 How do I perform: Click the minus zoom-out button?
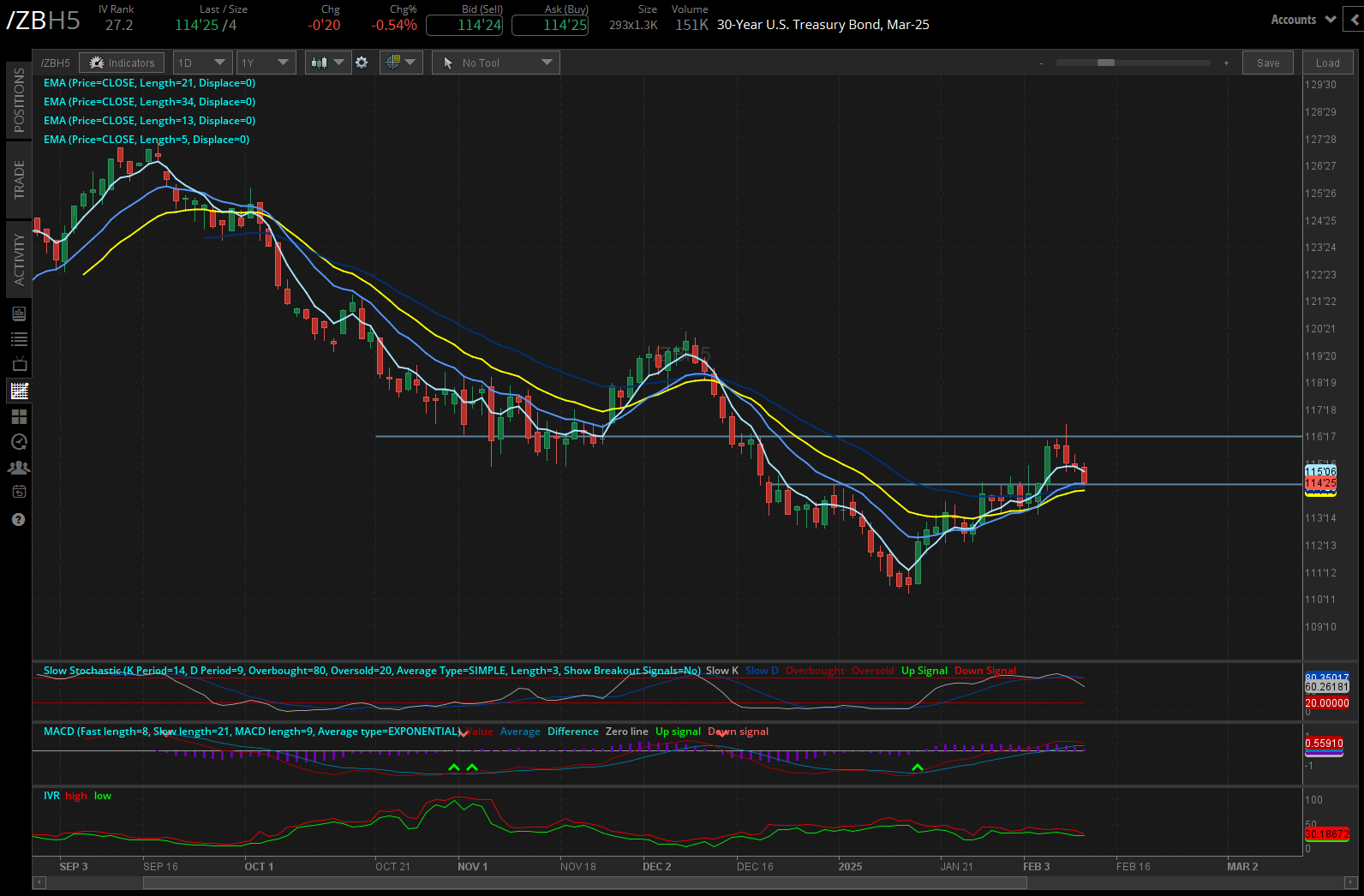click(x=1041, y=63)
